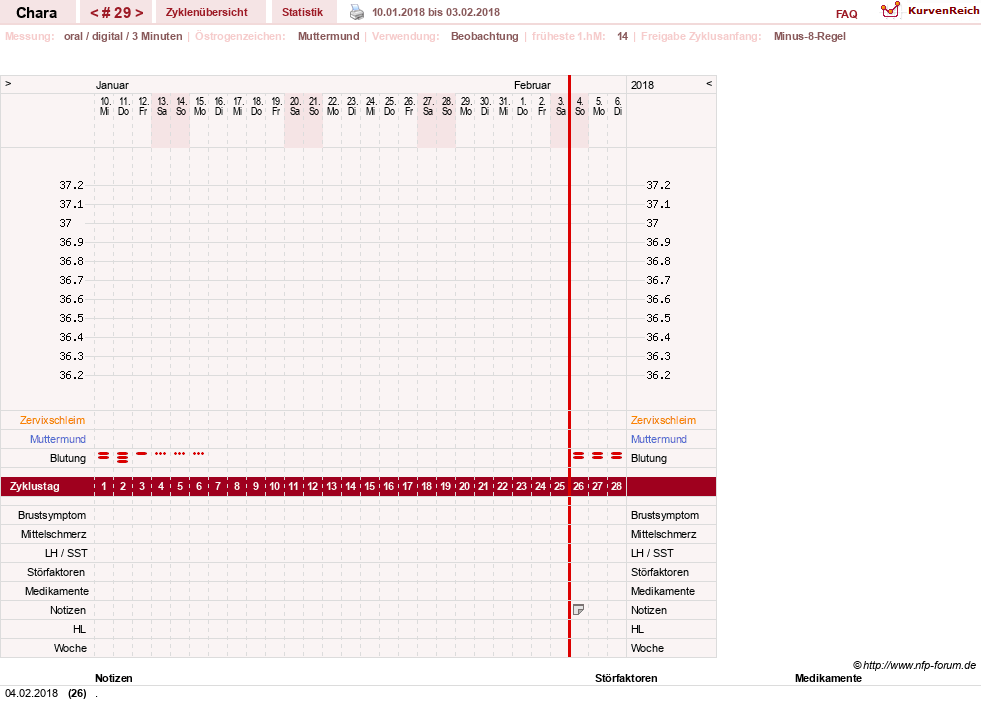Click bleeding marker on cycle day 28
This screenshot has width=981, height=717.
pos(617,456)
